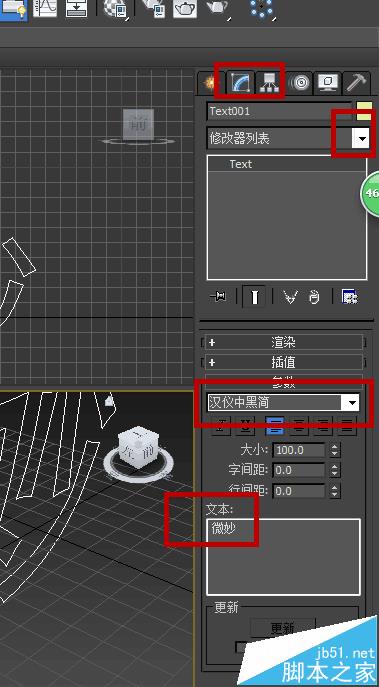Click the 字间距 kerning value field
The height and width of the screenshot is (687, 379).
pyautogui.click(x=299, y=470)
